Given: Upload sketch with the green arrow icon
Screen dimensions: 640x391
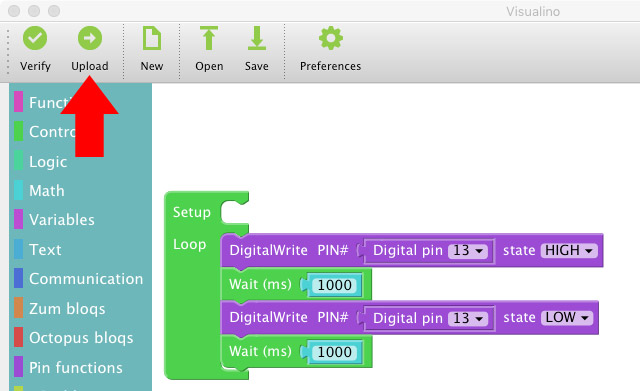Looking at the screenshot, I should pyautogui.click(x=90, y=38).
